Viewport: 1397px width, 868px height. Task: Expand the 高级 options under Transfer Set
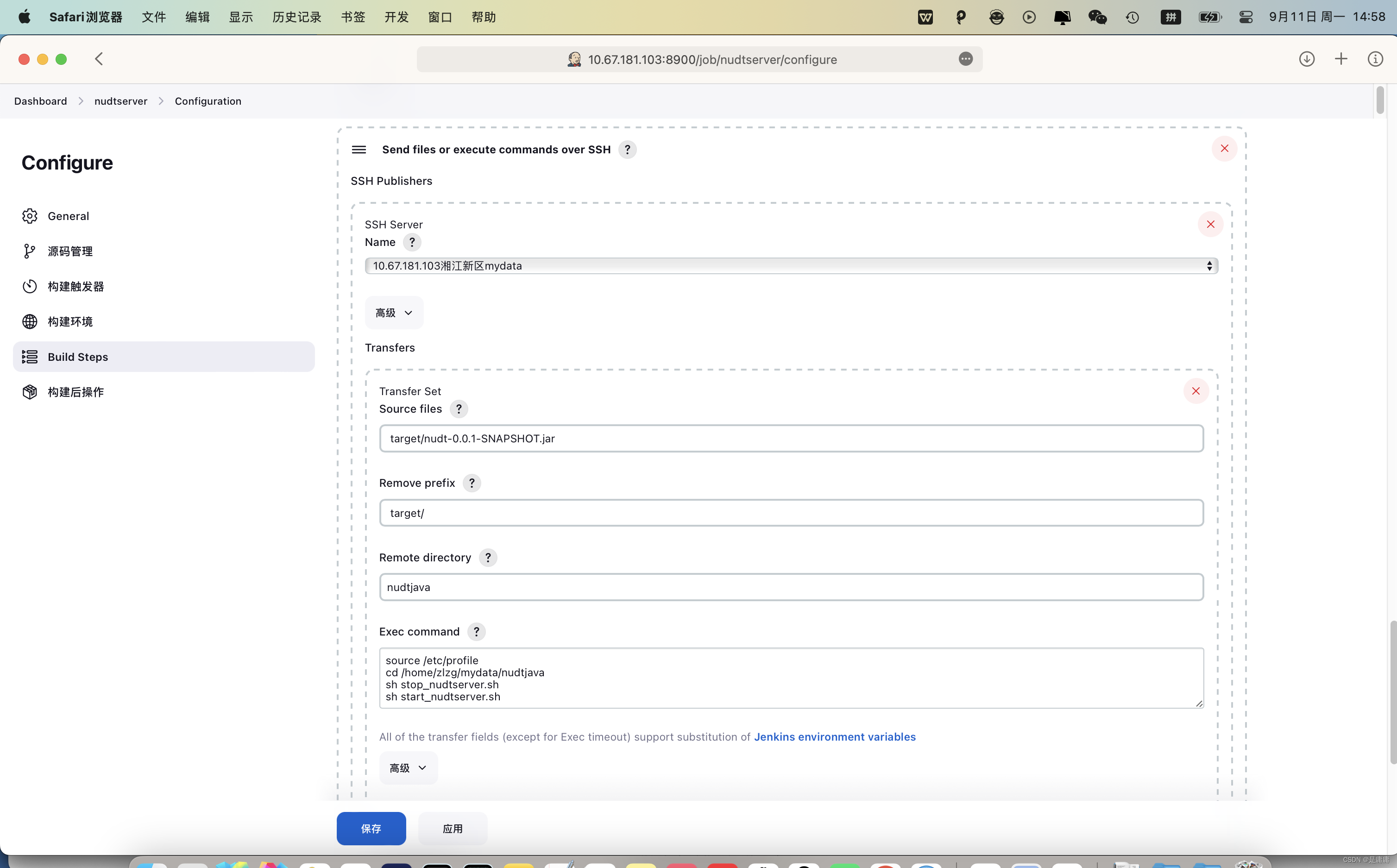click(x=408, y=767)
